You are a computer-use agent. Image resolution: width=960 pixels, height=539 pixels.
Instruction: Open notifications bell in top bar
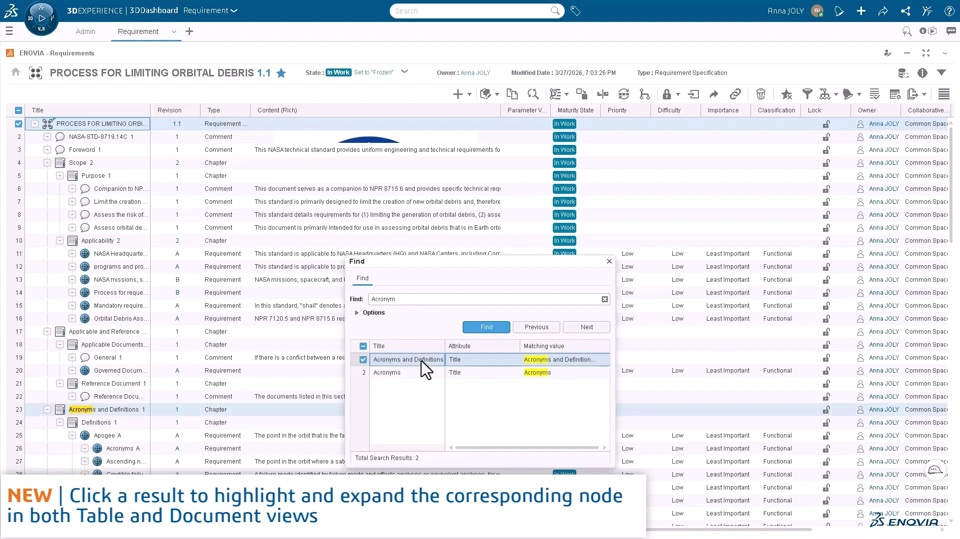(839, 11)
